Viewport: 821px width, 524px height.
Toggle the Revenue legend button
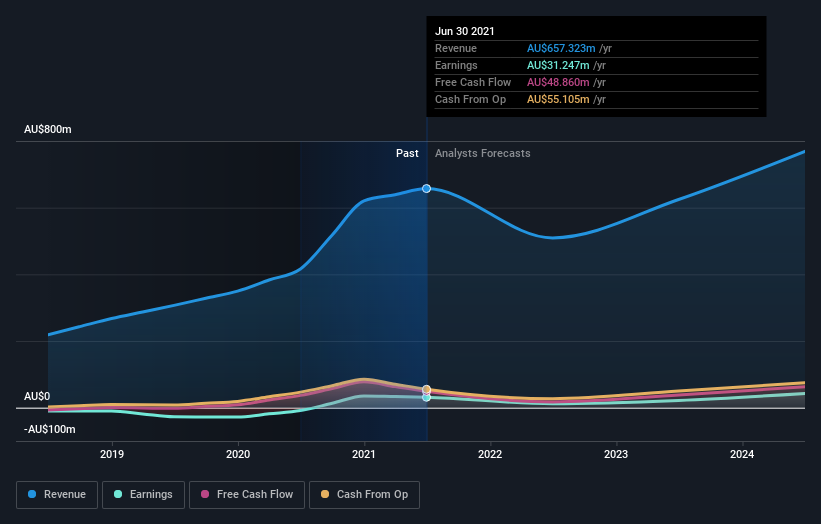(x=57, y=495)
